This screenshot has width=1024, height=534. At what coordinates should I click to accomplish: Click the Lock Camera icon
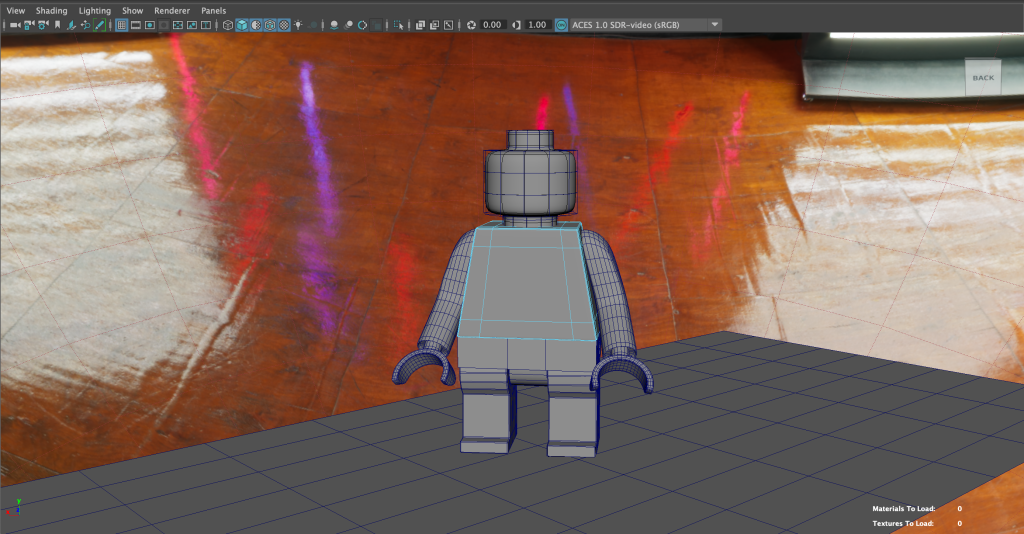(29, 25)
